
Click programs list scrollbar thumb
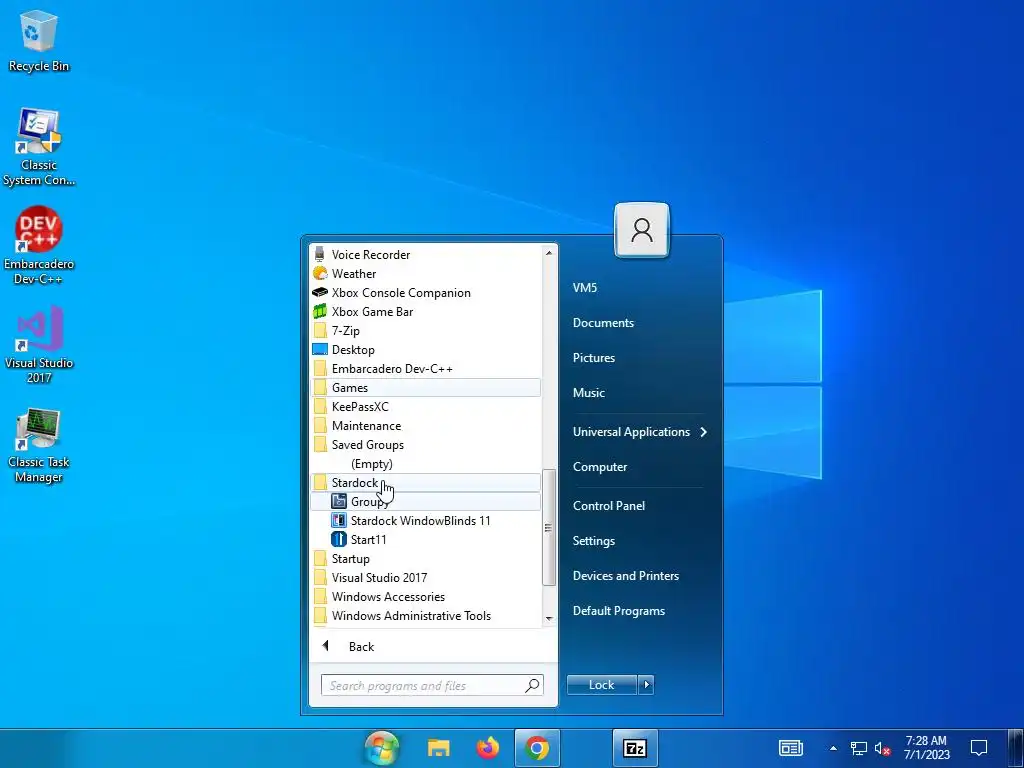coord(549,528)
